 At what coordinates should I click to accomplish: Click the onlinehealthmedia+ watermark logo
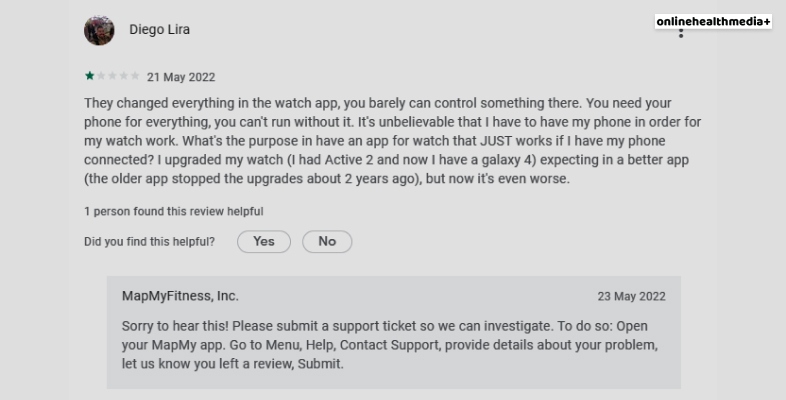(713, 21)
